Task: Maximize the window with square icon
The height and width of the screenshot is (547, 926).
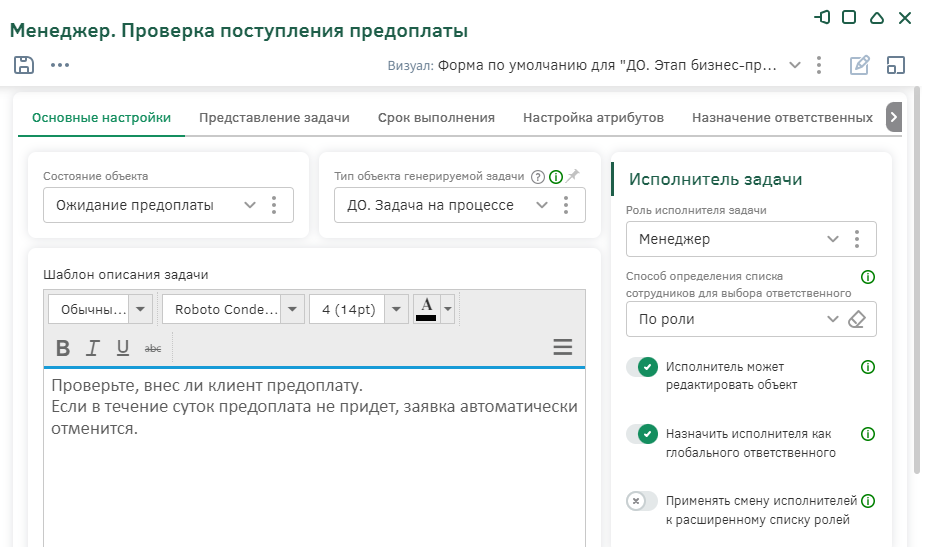Action: pyautogui.click(x=849, y=17)
